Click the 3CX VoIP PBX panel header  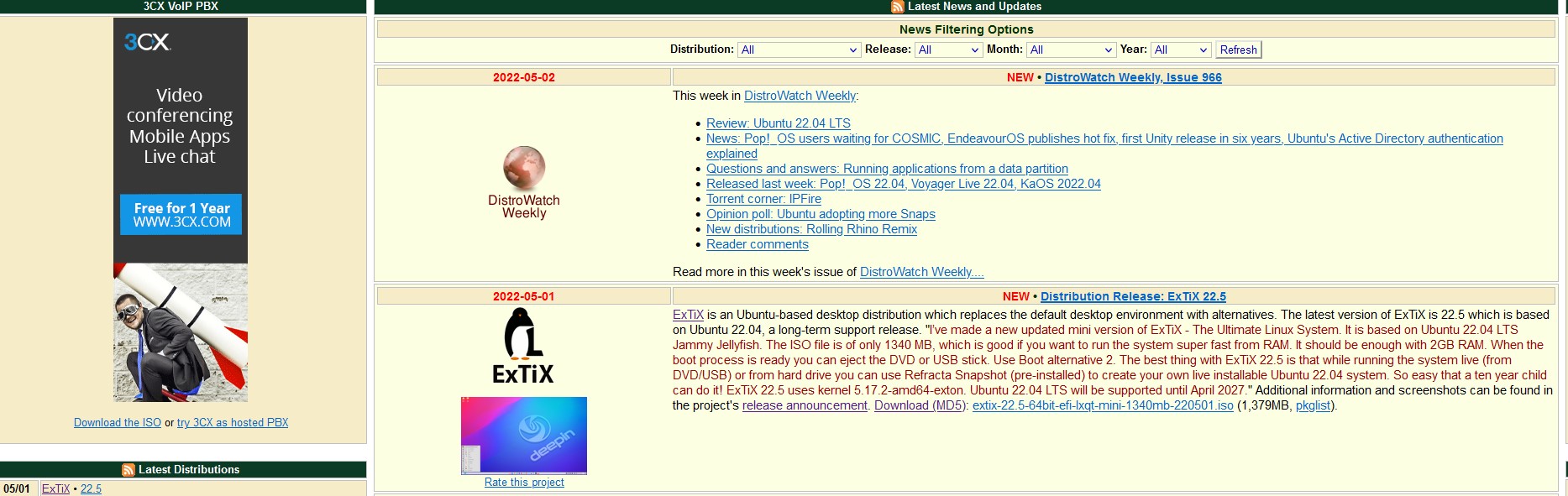(182, 7)
